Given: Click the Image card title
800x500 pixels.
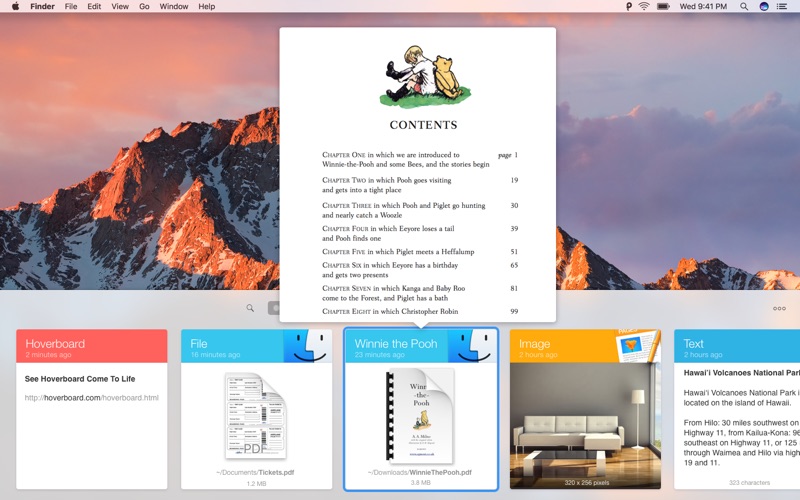Looking at the screenshot, I should [x=534, y=344].
